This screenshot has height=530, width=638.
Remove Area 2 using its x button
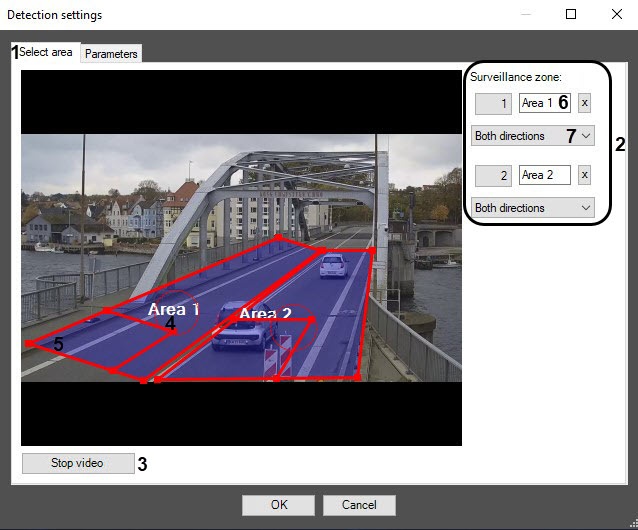click(585, 175)
